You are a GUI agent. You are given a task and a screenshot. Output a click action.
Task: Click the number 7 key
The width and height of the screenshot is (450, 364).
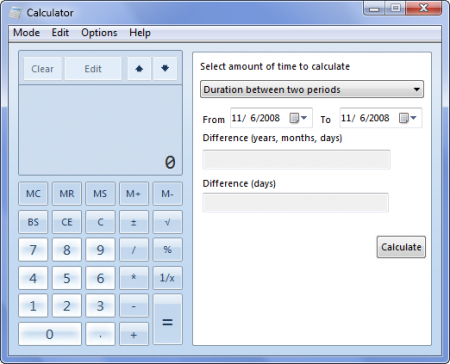[33, 250]
